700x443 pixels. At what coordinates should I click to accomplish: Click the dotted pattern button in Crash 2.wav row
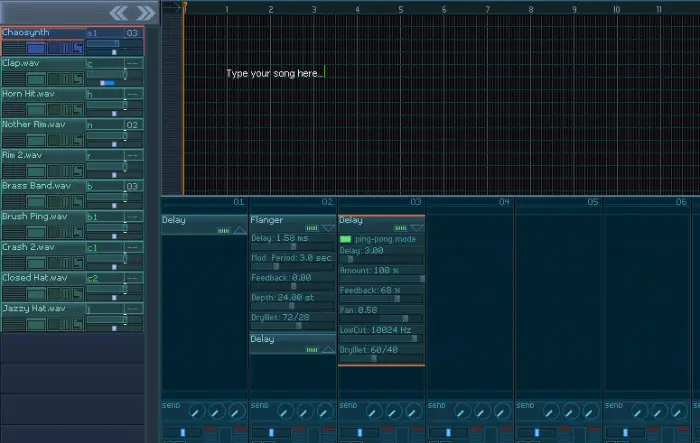tap(54, 263)
